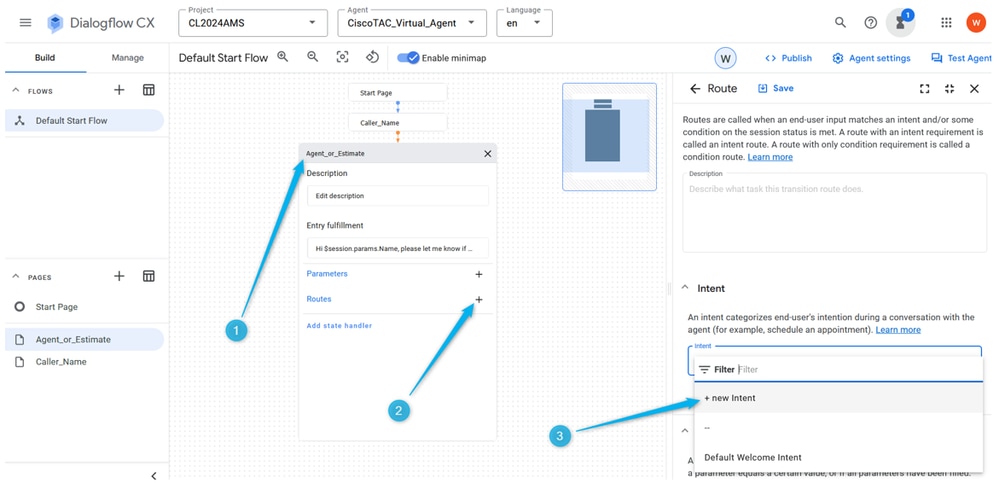
Task: Click the Entry fulfillment text field
Action: pyautogui.click(x=398, y=248)
